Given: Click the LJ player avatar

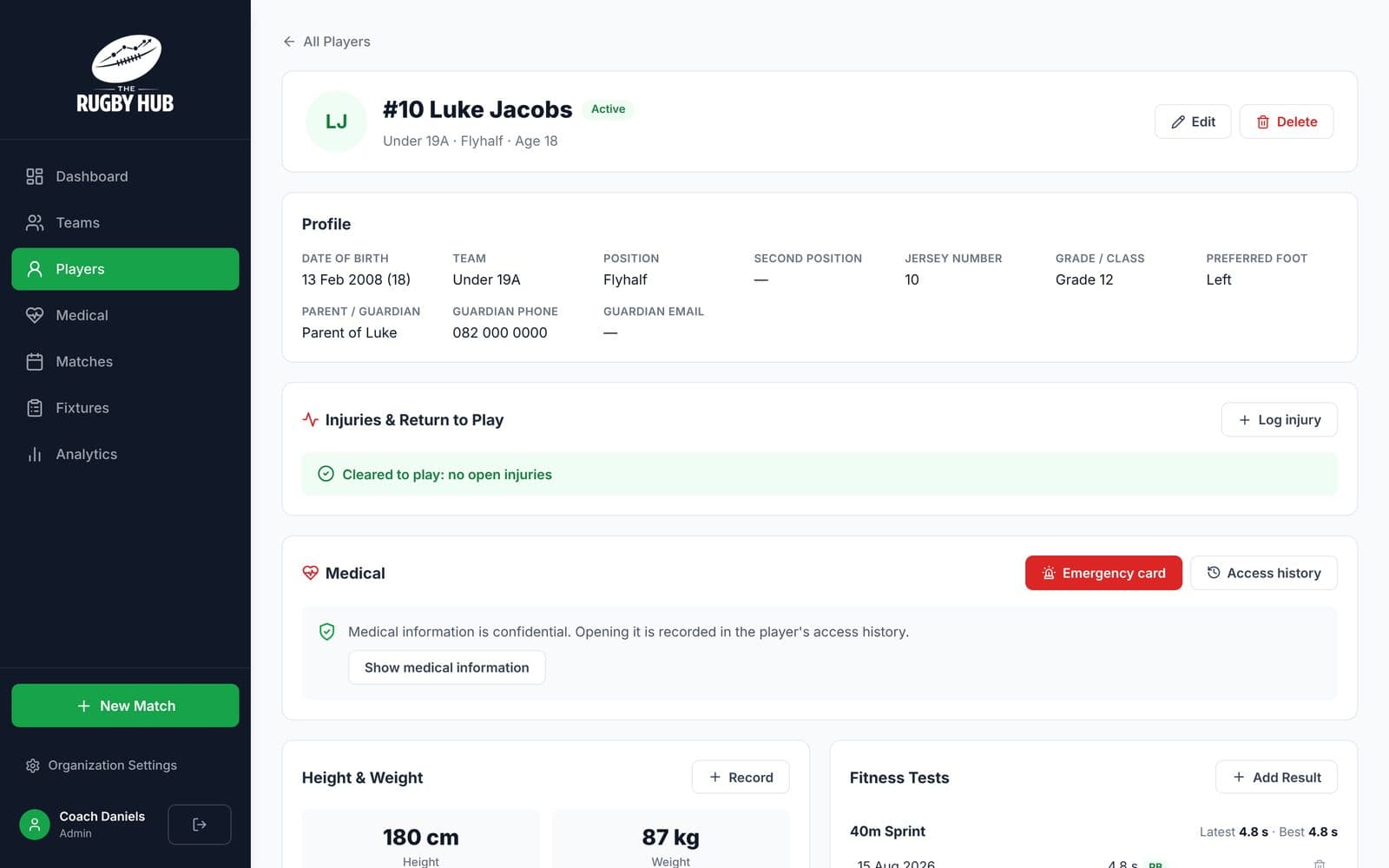Looking at the screenshot, I should [x=337, y=122].
